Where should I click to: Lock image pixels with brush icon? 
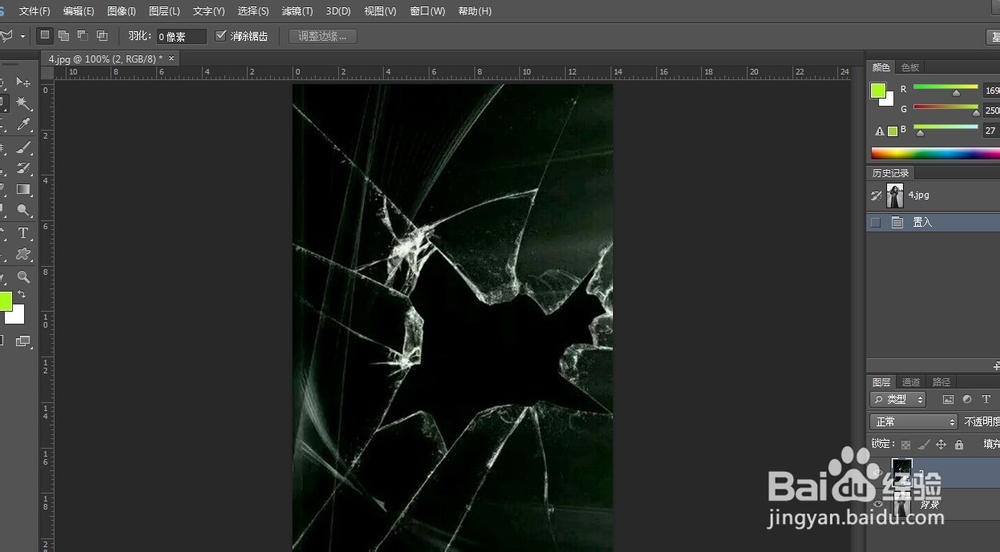click(x=923, y=444)
